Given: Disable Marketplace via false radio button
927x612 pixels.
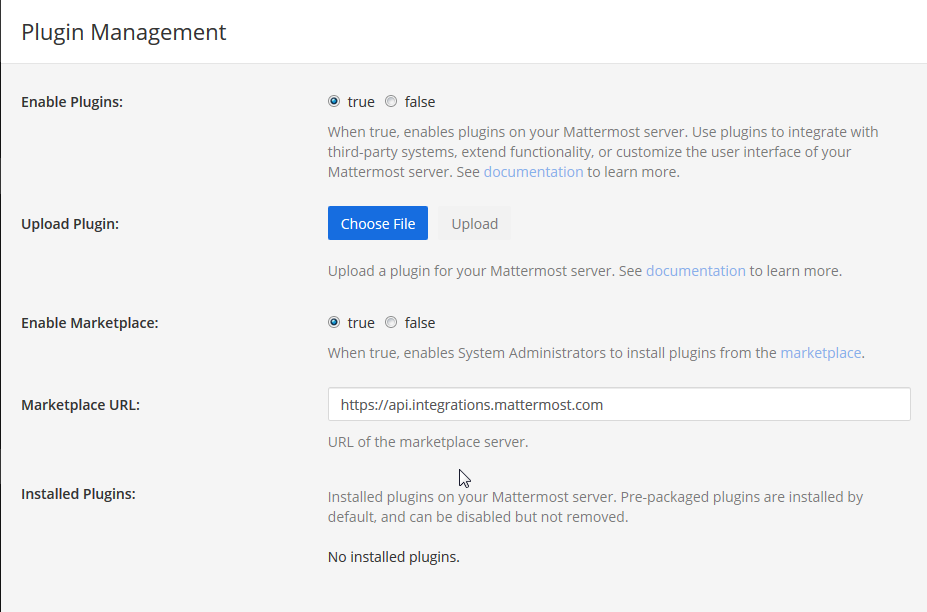Looking at the screenshot, I should [391, 322].
